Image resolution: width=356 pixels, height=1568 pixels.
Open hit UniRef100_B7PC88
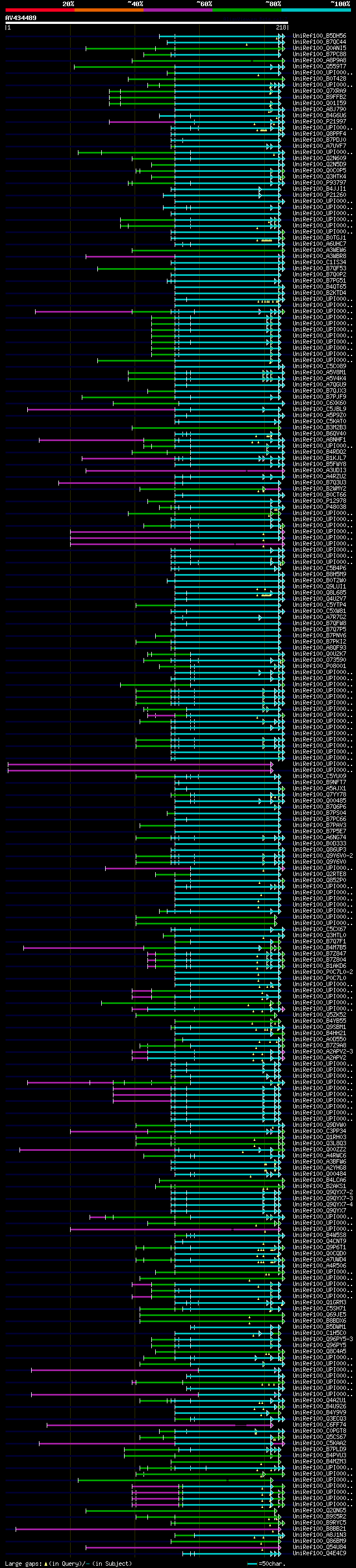pyautogui.click(x=319, y=54)
